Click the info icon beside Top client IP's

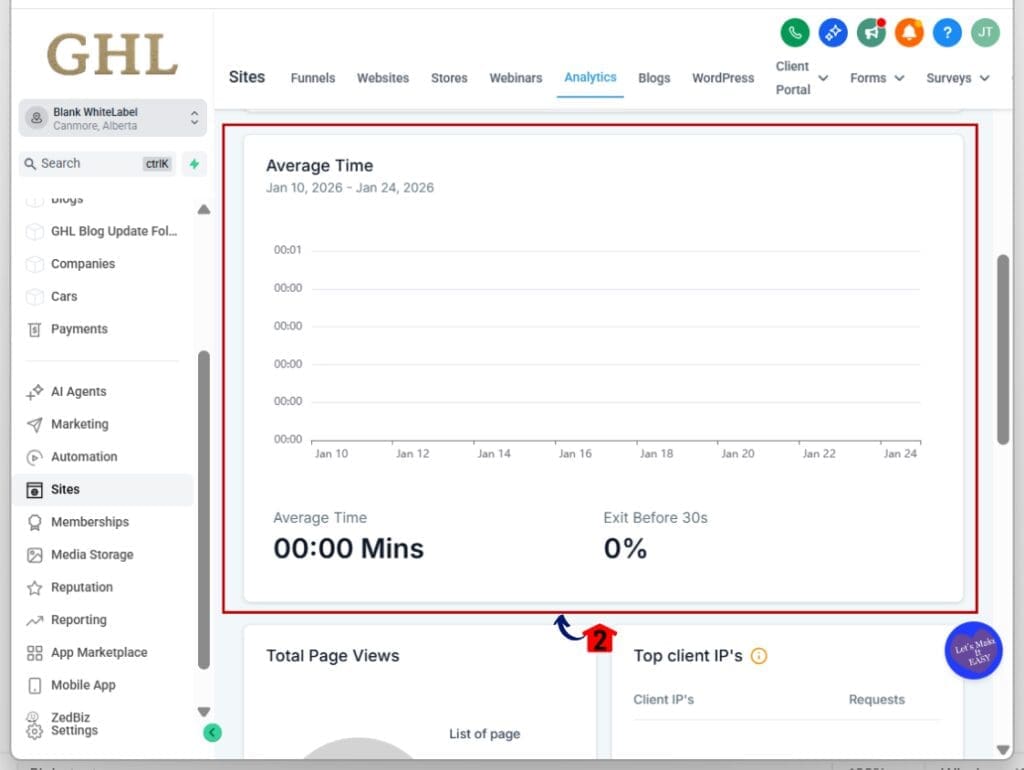click(759, 656)
